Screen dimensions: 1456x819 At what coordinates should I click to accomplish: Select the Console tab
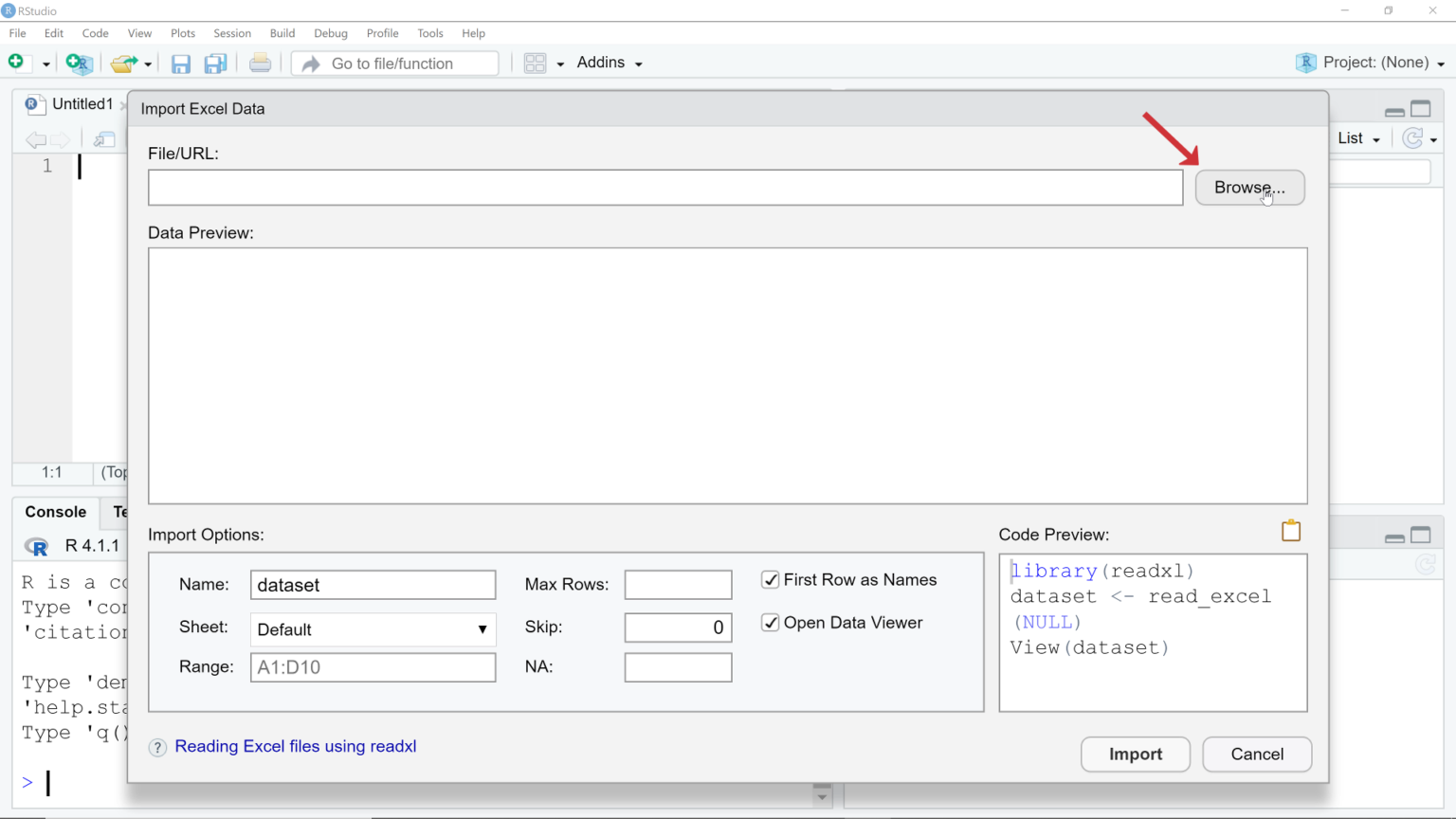pos(56,512)
